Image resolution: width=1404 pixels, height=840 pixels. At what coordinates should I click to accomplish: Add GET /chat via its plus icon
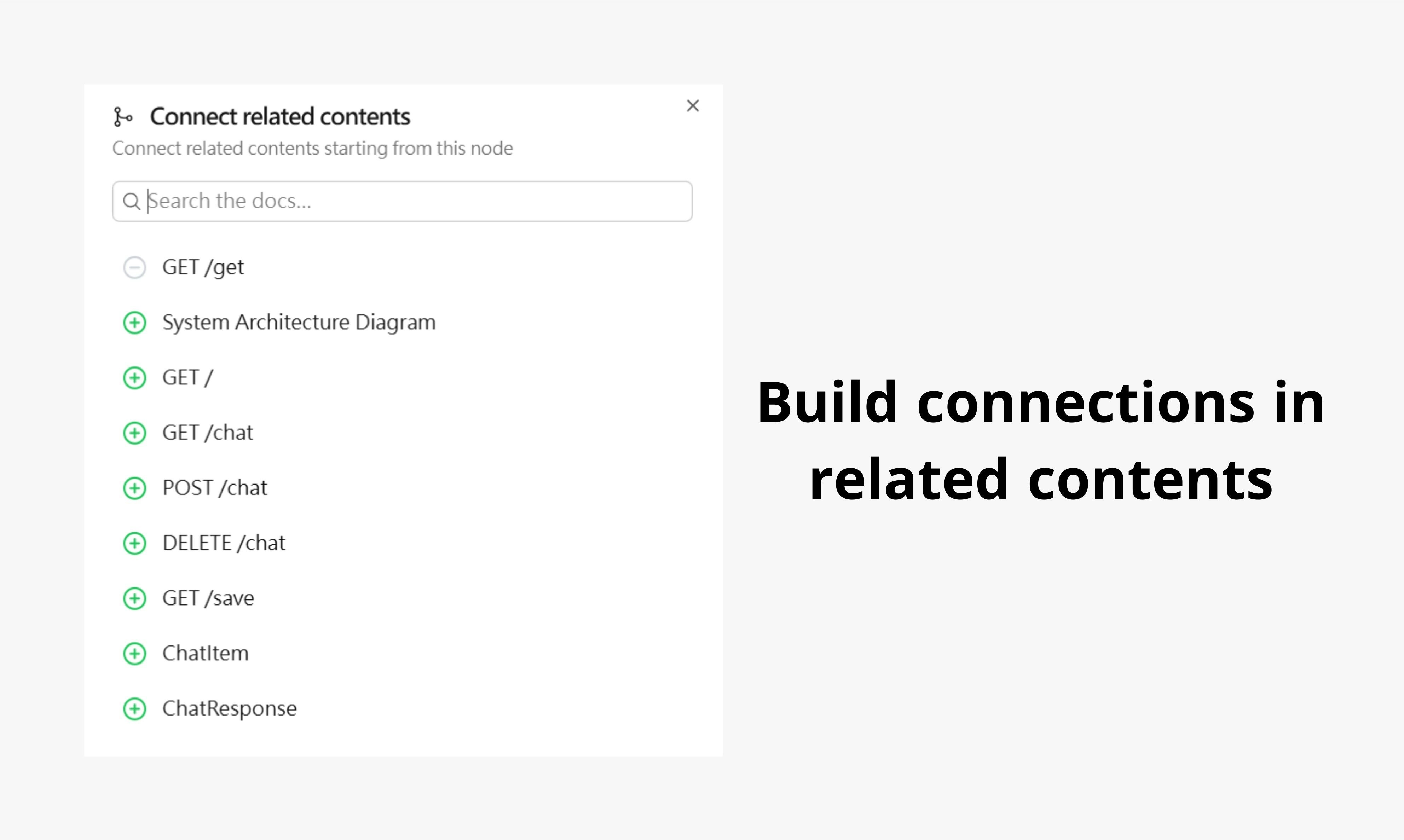[x=135, y=433]
